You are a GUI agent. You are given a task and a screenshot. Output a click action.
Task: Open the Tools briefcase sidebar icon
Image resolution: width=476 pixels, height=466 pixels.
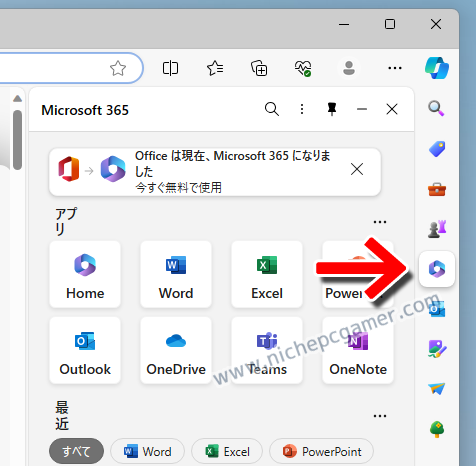[437, 190]
